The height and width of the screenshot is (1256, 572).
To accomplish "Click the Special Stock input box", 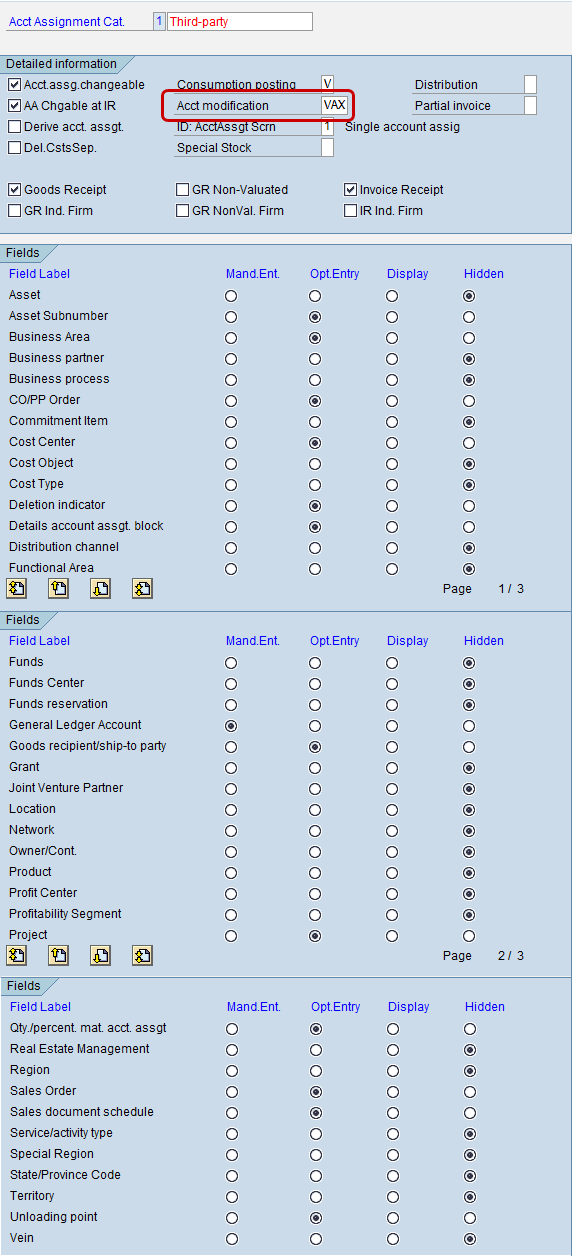I will 327,148.
